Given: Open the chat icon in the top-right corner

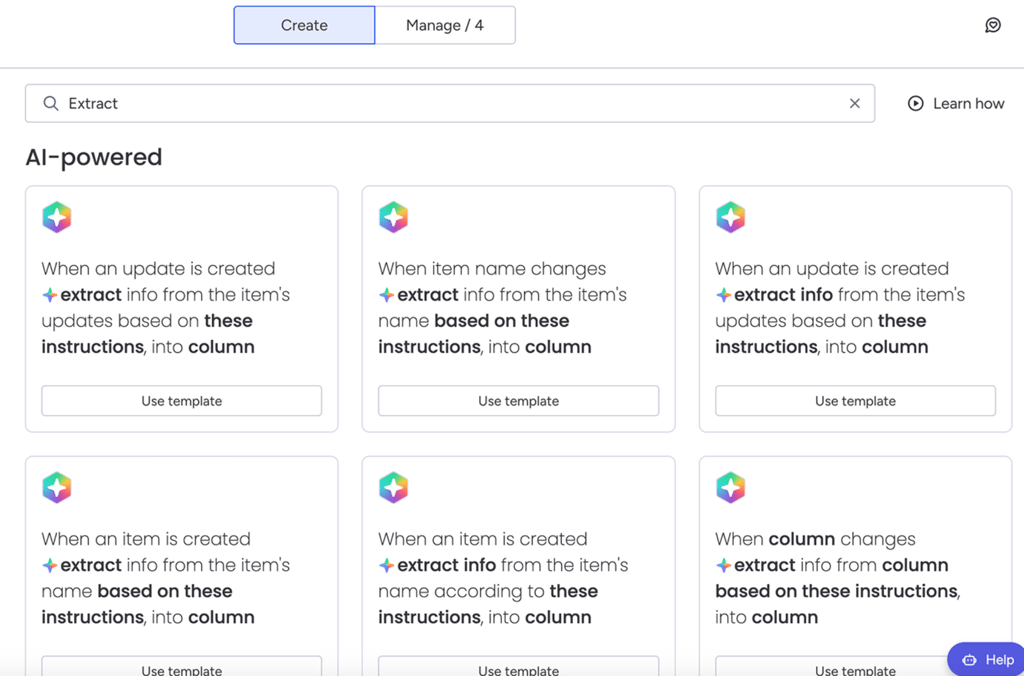Looking at the screenshot, I should [993, 24].
